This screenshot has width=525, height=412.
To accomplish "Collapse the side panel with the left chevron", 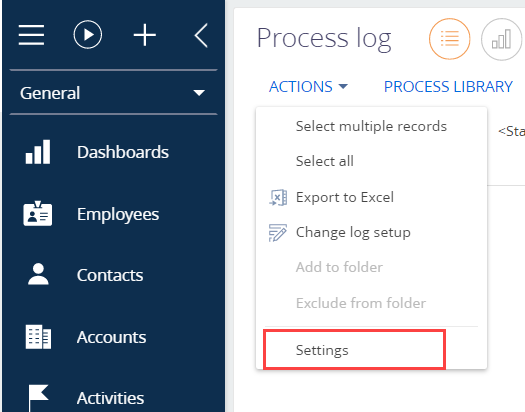I will tap(201, 35).
